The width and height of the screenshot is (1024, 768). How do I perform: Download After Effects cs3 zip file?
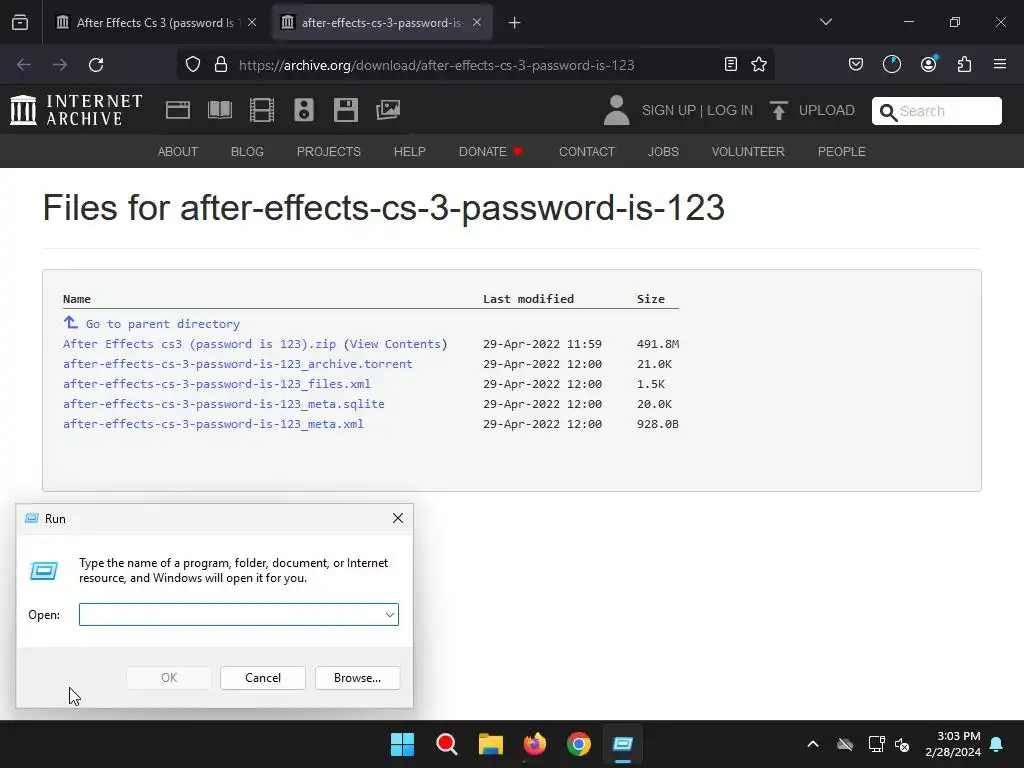[x=199, y=344]
